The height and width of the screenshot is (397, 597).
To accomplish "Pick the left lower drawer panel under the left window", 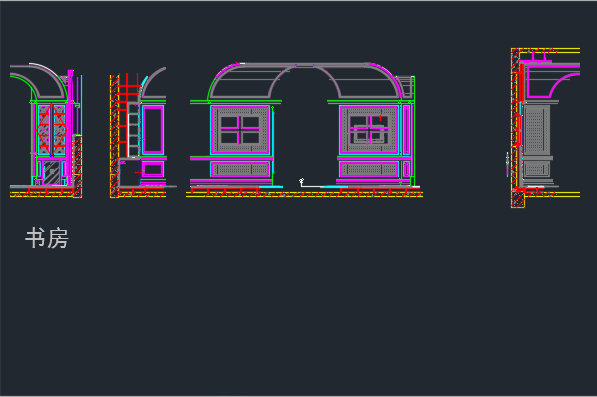I will (240, 169).
